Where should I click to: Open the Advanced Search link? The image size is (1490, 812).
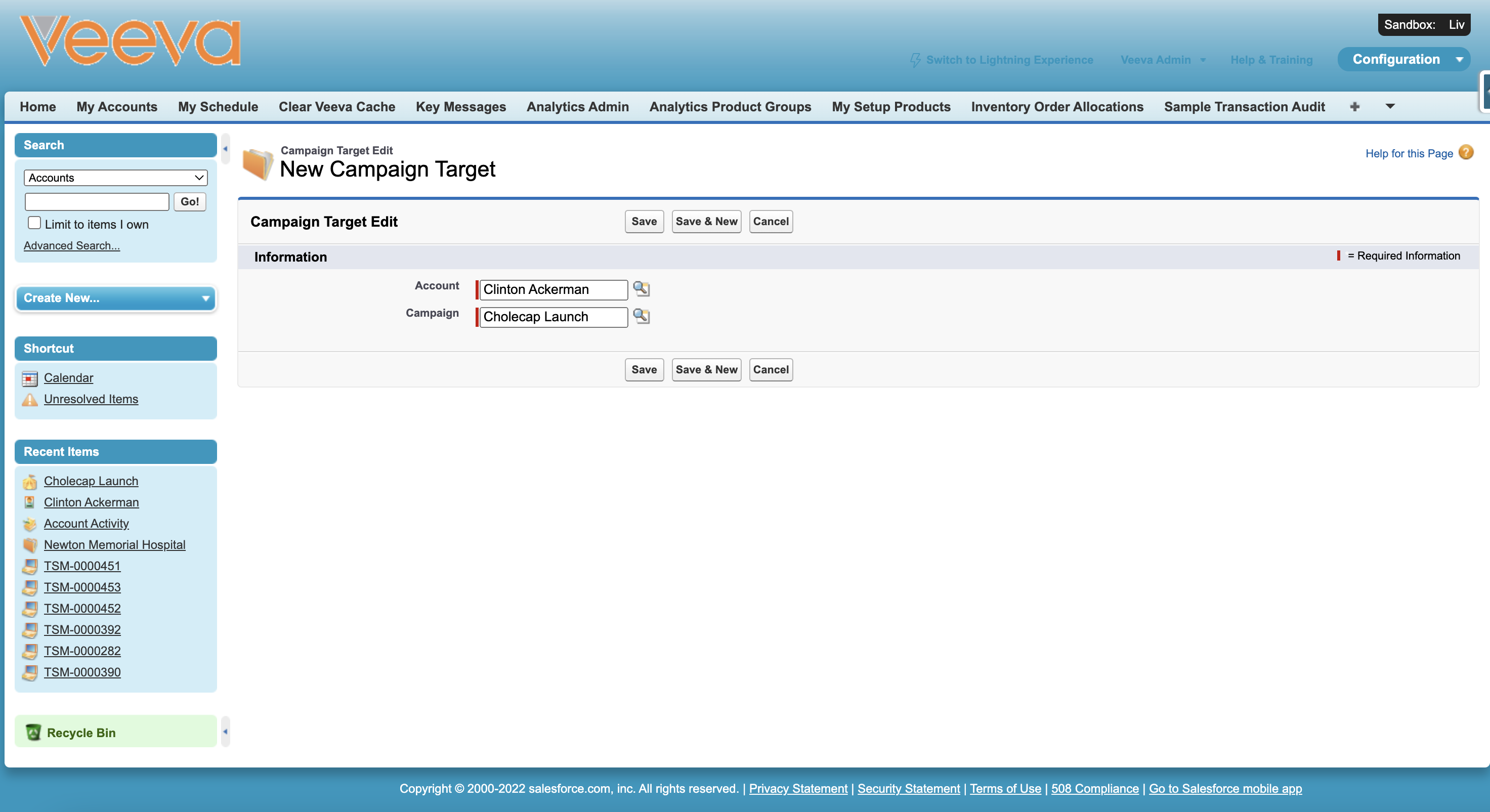71,245
